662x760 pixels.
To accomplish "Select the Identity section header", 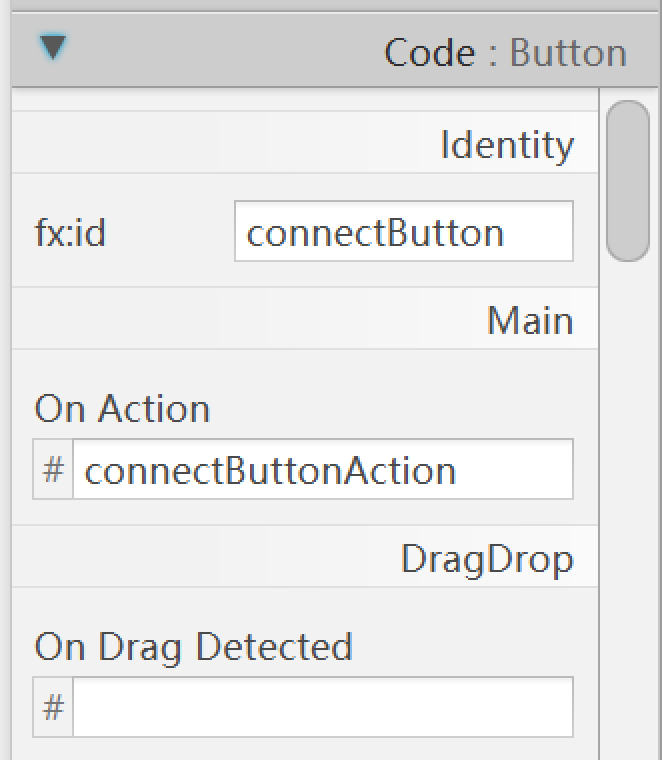I will point(305,142).
